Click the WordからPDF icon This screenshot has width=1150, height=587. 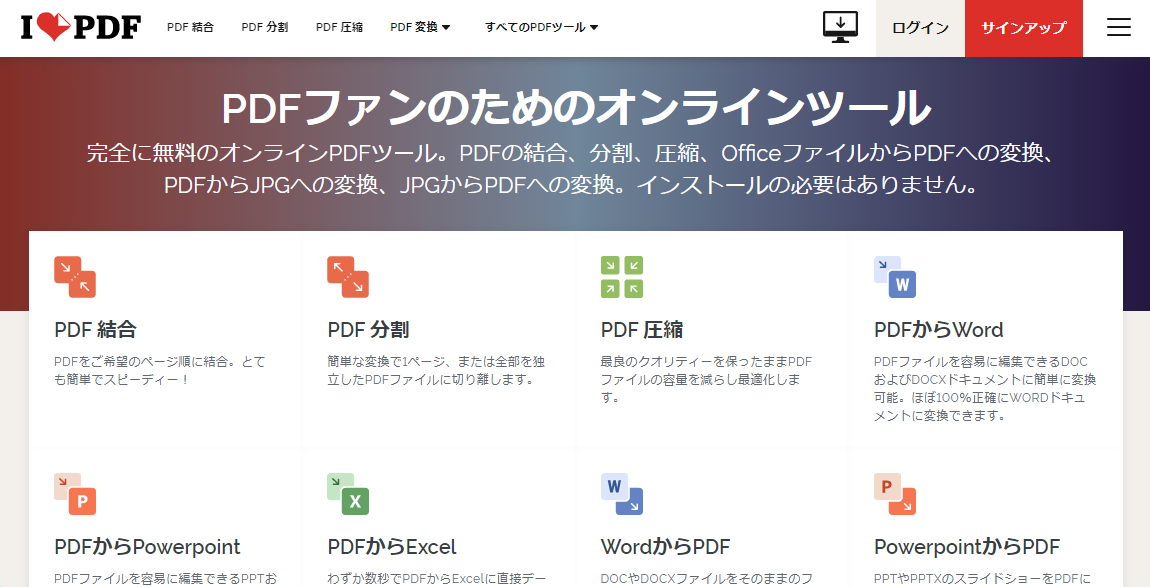622,494
